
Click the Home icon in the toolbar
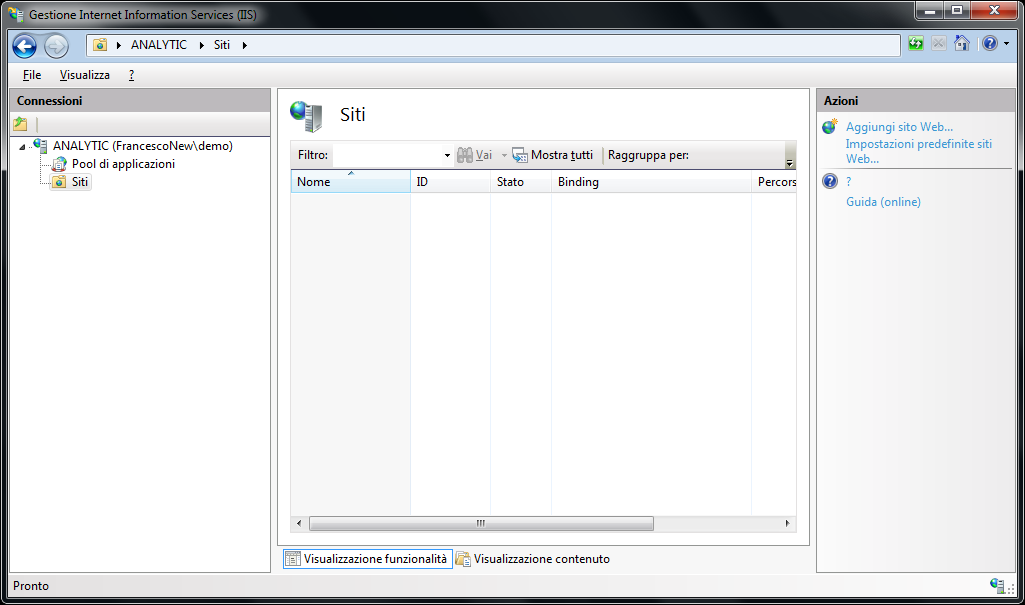[x=961, y=44]
